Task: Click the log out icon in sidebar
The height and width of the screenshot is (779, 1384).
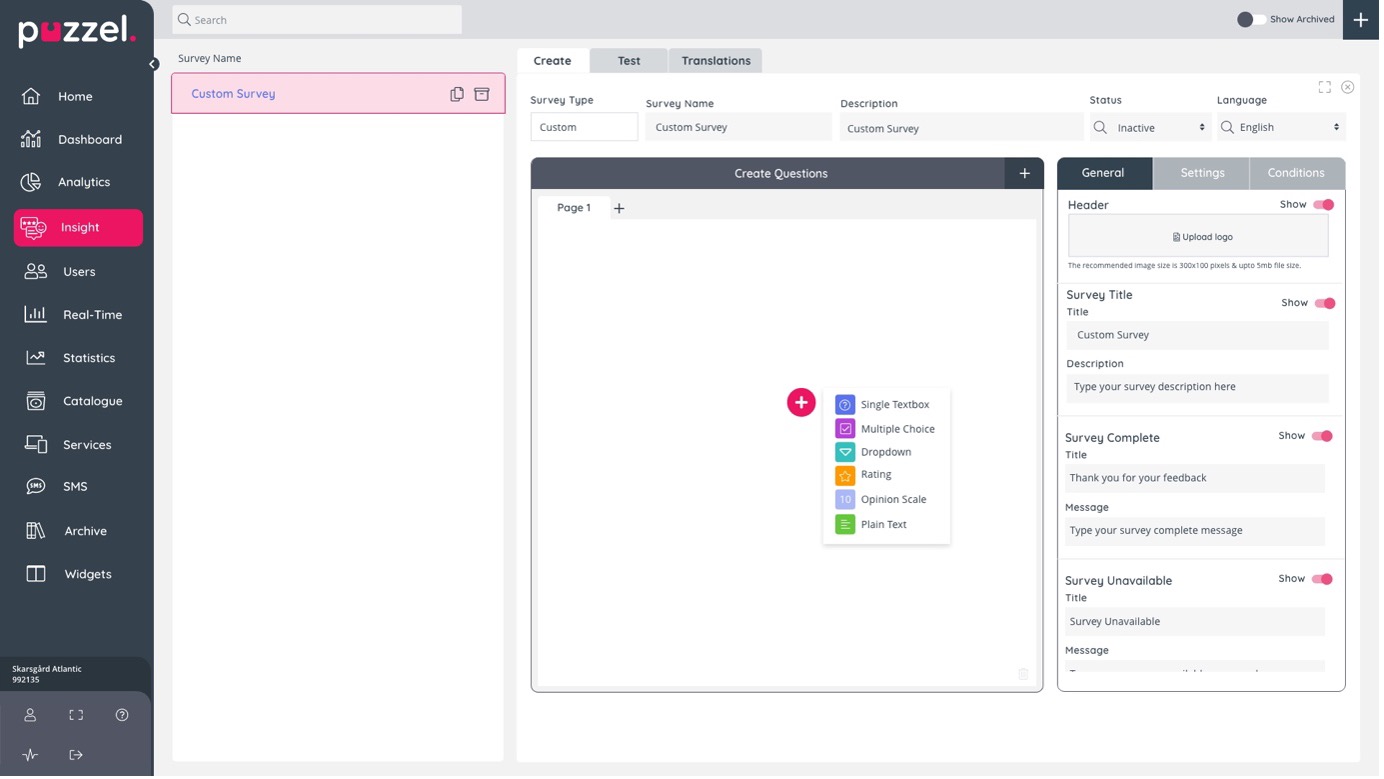Action: point(76,757)
